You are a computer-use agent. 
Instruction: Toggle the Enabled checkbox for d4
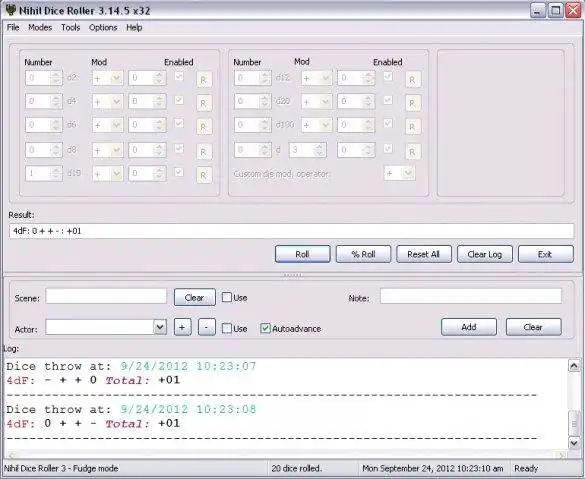[179, 100]
